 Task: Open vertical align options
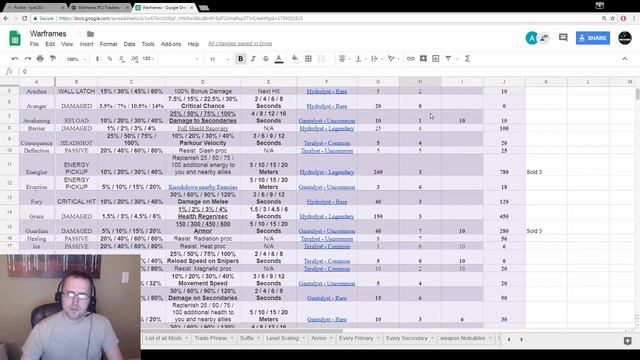(360, 59)
